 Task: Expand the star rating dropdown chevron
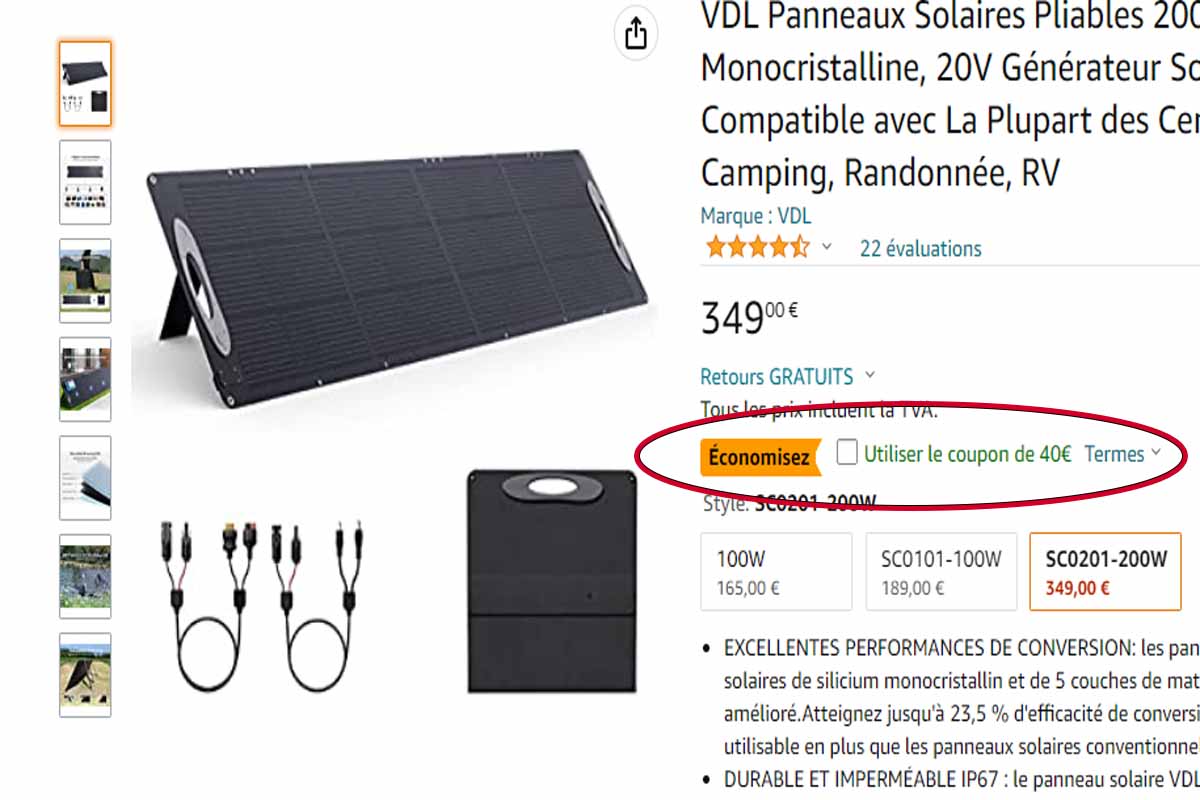827,247
